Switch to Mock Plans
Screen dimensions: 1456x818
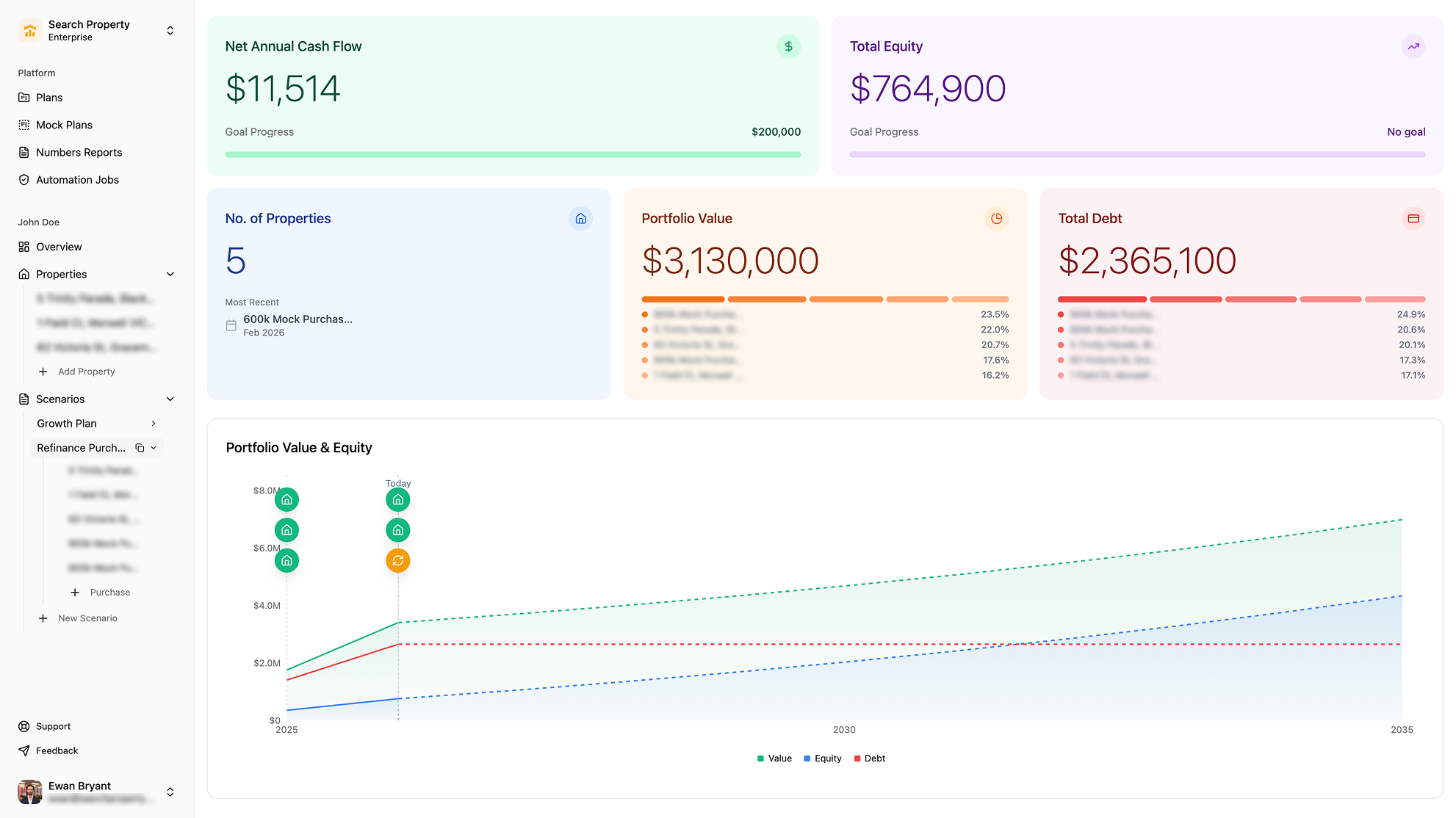pyautogui.click(x=64, y=125)
